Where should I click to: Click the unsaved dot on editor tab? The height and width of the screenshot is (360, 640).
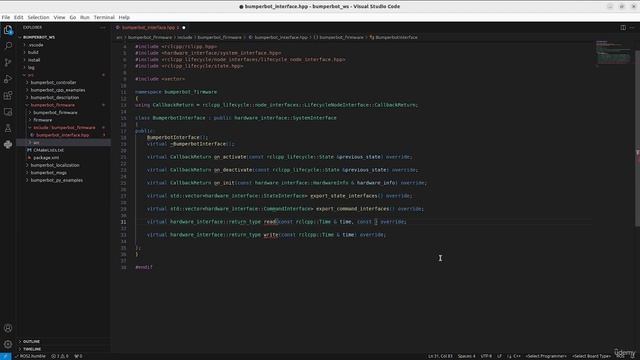click(184, 27)
